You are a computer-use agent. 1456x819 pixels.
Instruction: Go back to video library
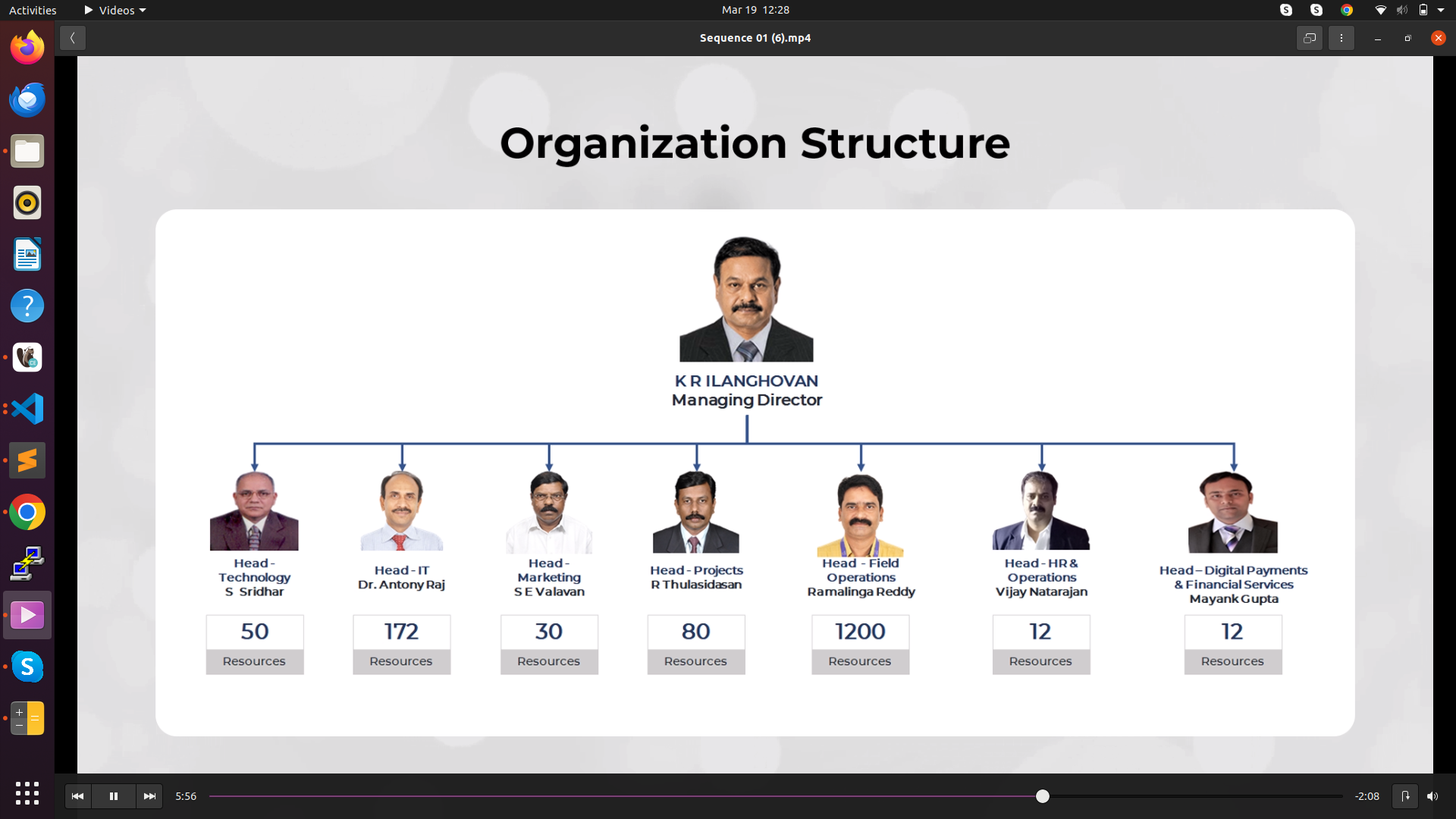click(x=73, y=38)
